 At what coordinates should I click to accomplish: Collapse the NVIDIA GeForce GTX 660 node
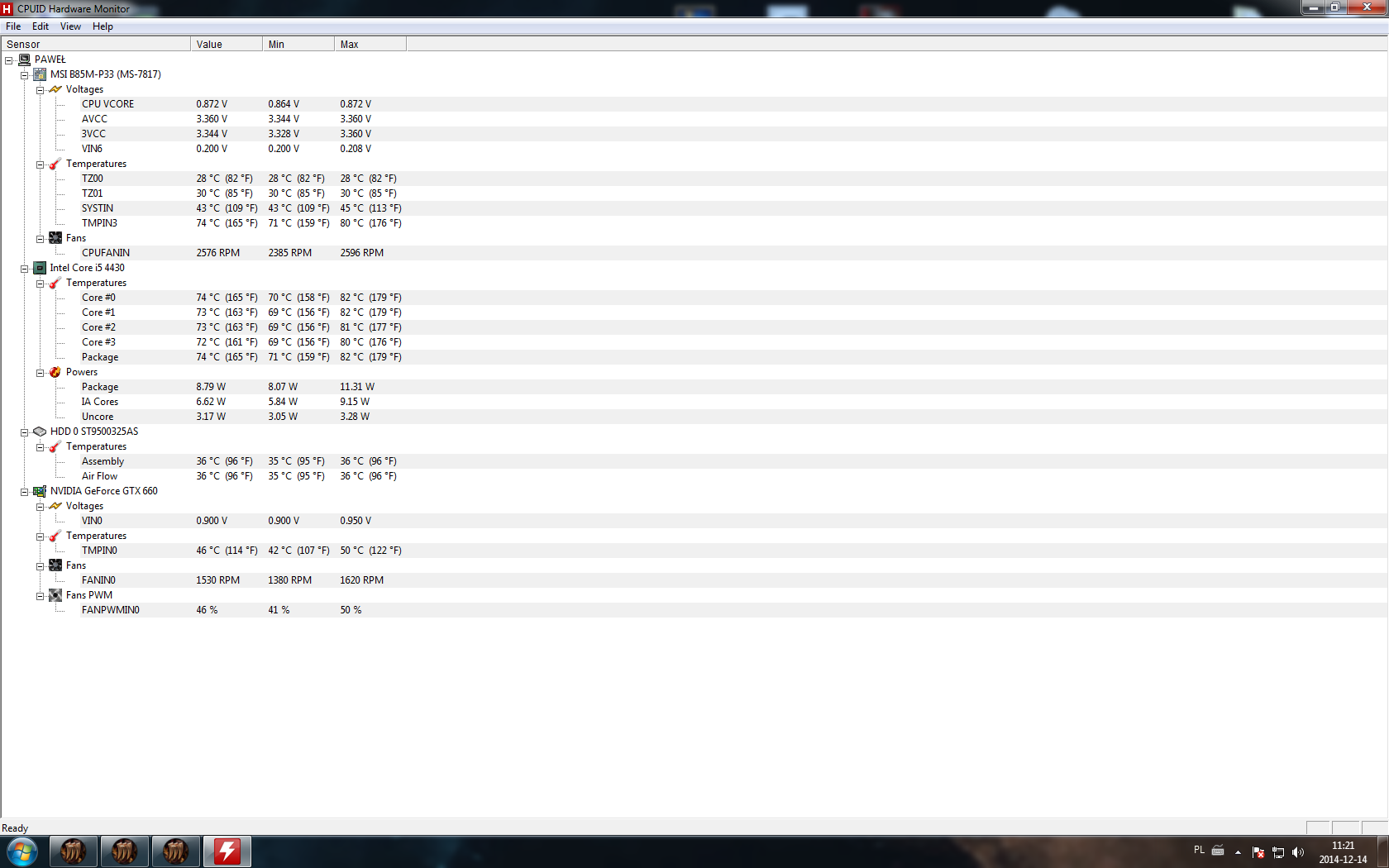25,492
